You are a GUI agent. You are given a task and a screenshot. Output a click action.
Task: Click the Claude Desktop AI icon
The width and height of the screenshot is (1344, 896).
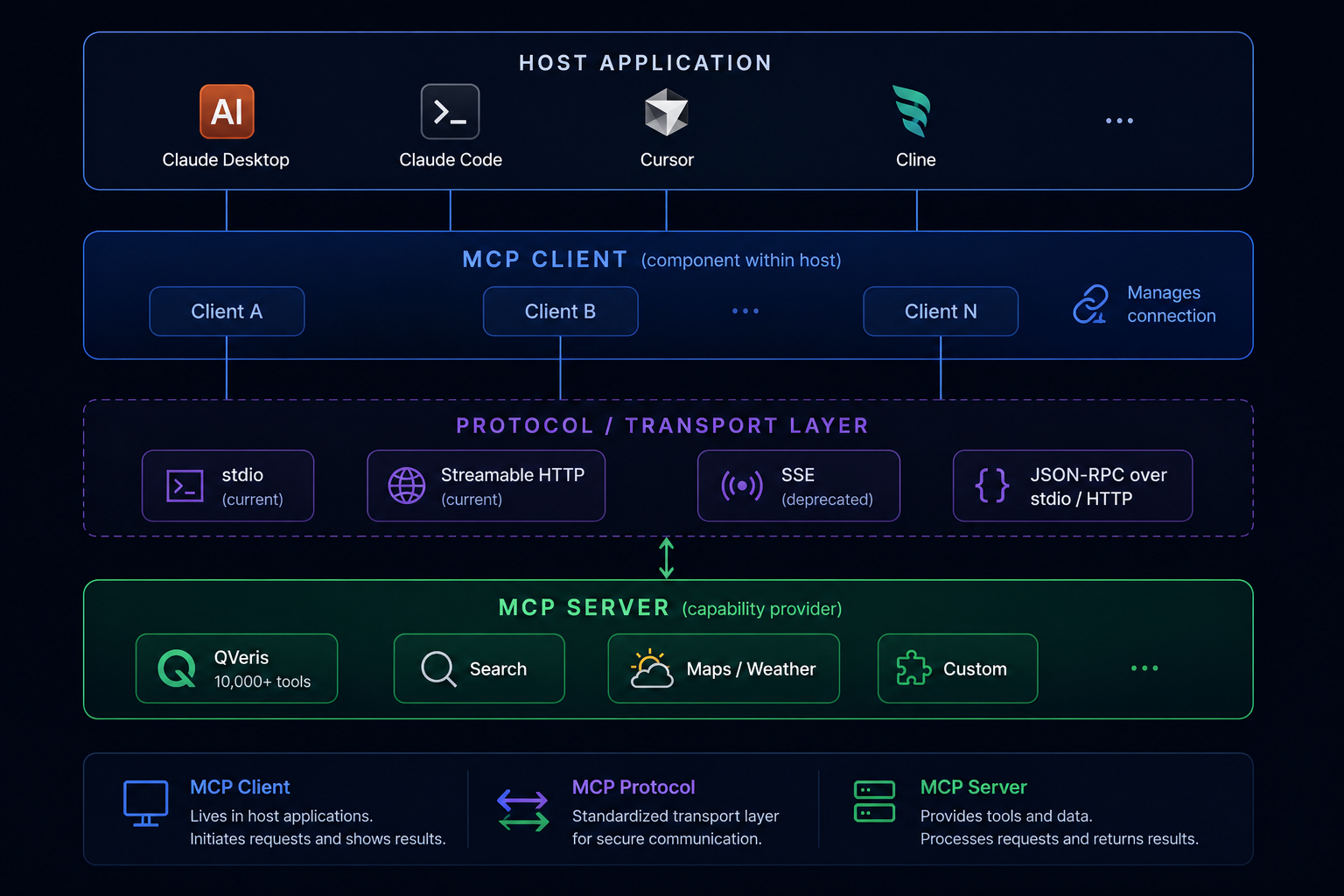point(227,112)
